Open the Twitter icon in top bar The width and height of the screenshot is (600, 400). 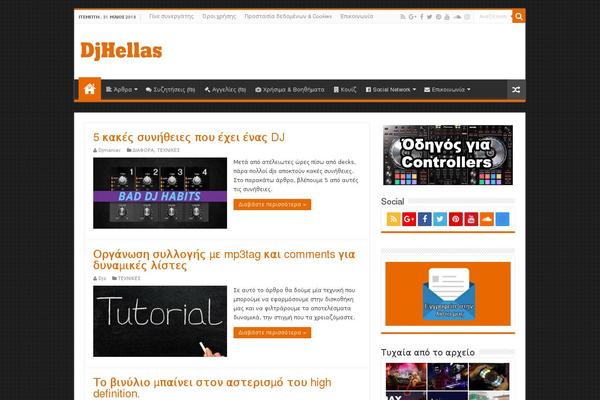tap(430, 17)
